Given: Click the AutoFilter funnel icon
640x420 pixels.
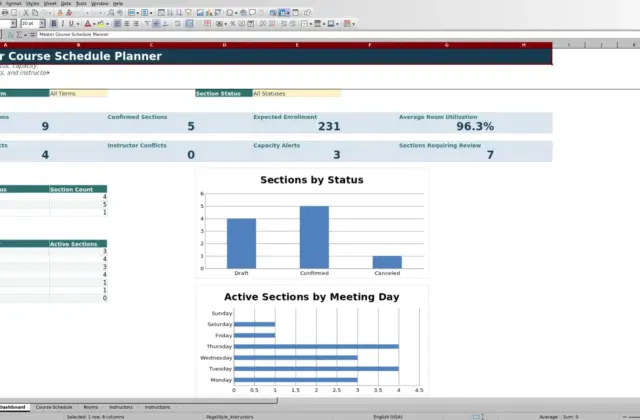Looking at the screenshot, I should (x=188, y=13).
